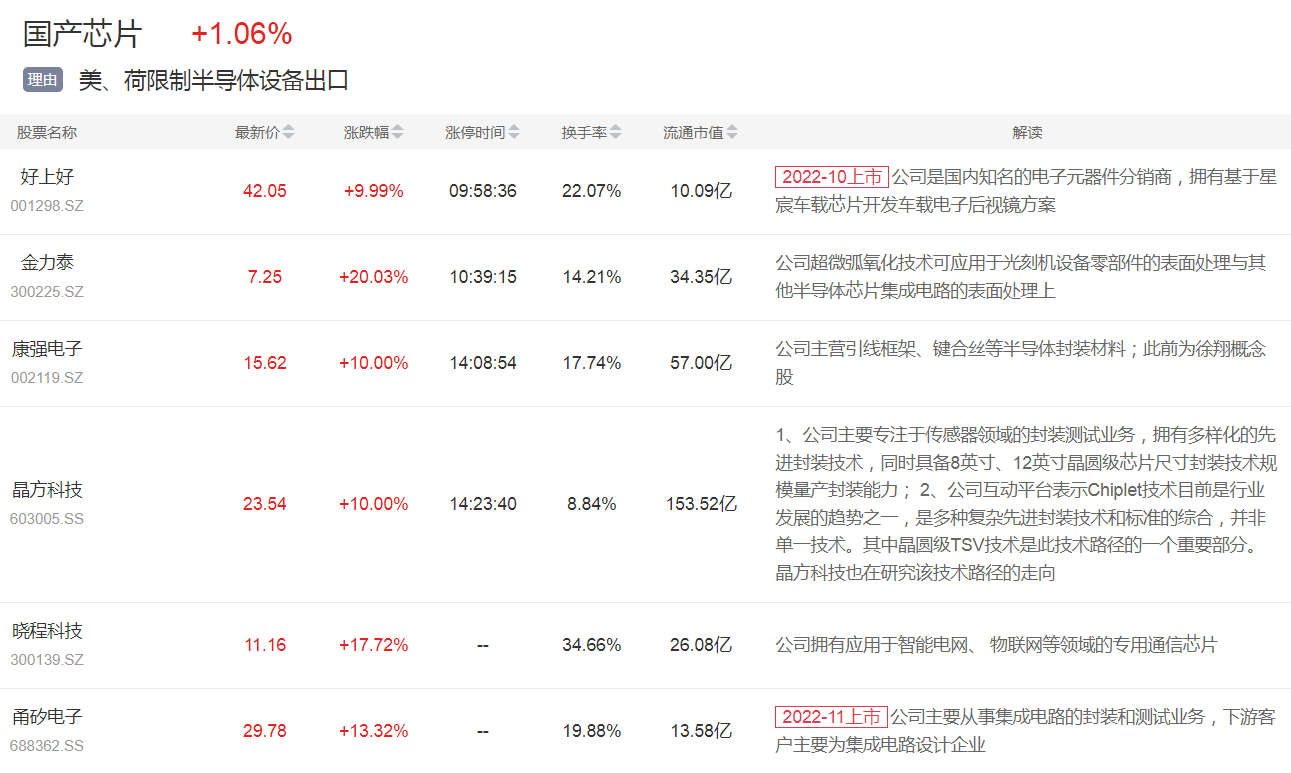
Task: Open stock 金力泰
Action: [47, 263]
